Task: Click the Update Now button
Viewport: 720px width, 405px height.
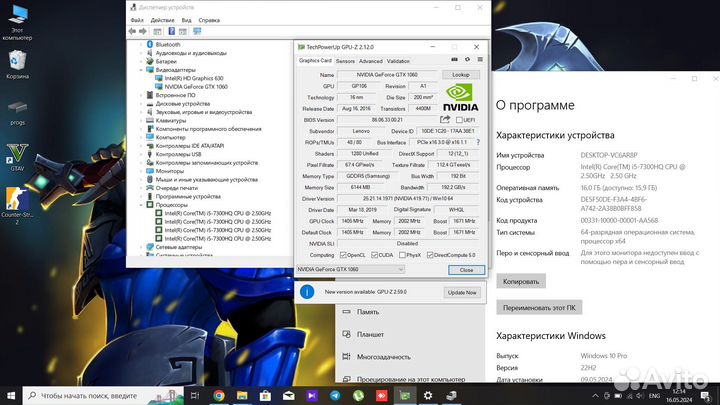Action: 462,292
